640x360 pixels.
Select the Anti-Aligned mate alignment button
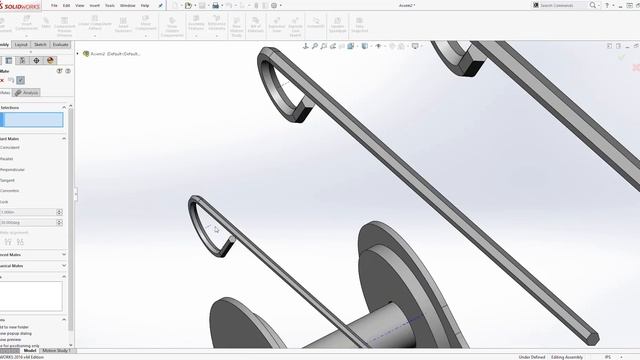(20, 242)
